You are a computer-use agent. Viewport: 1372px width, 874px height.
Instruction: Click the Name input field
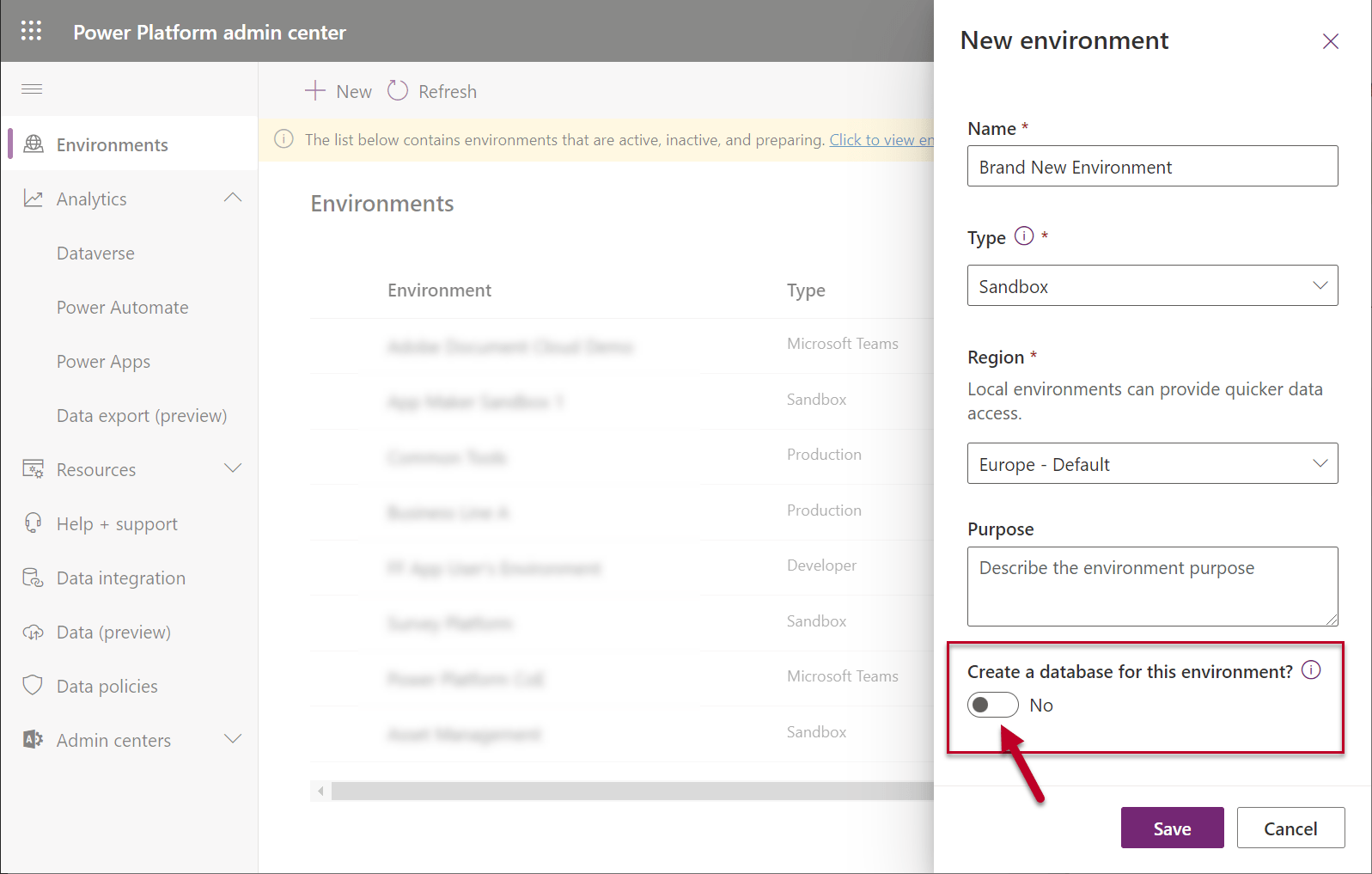[1152, 166]
